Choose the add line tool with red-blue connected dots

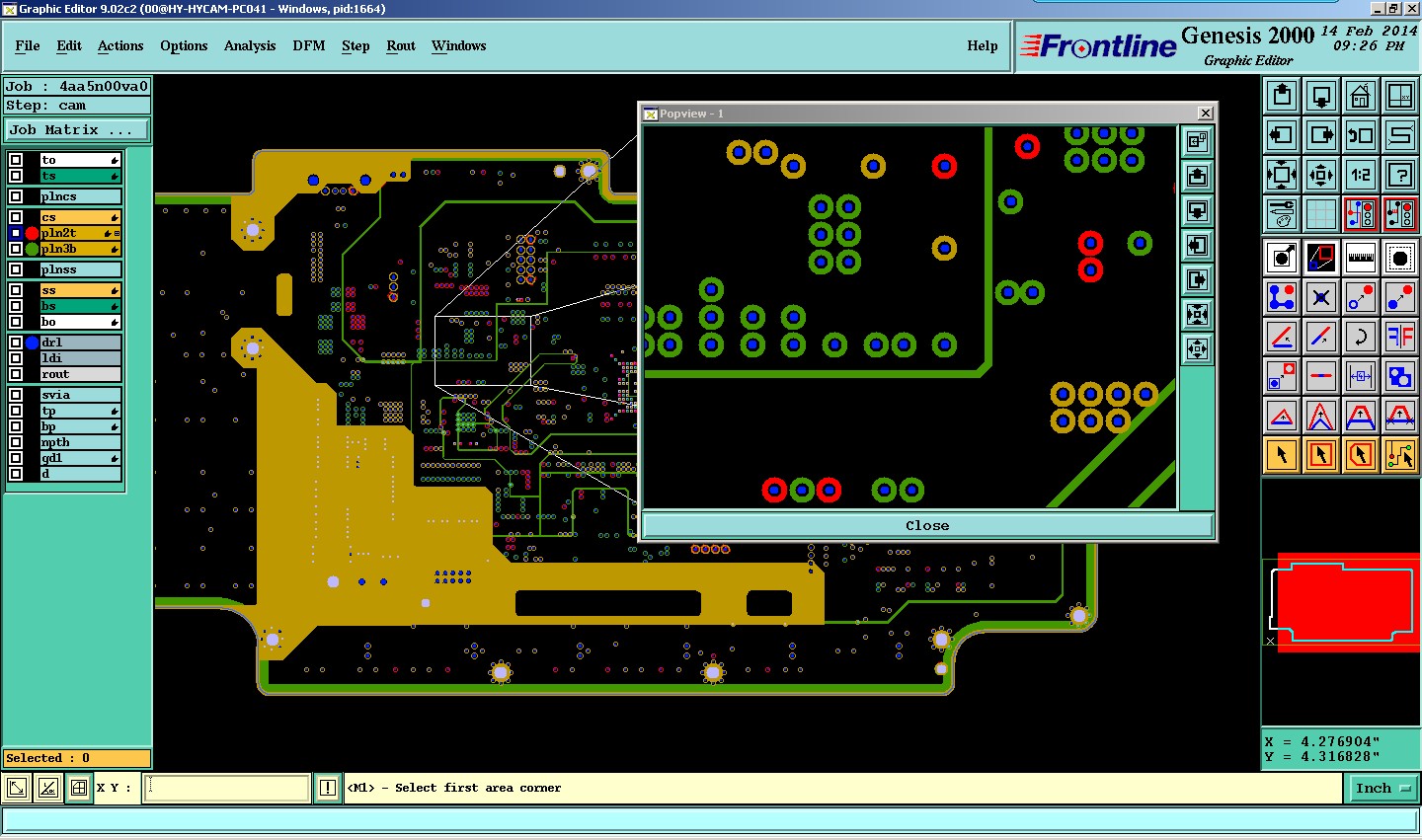(x=1282, y=296)
